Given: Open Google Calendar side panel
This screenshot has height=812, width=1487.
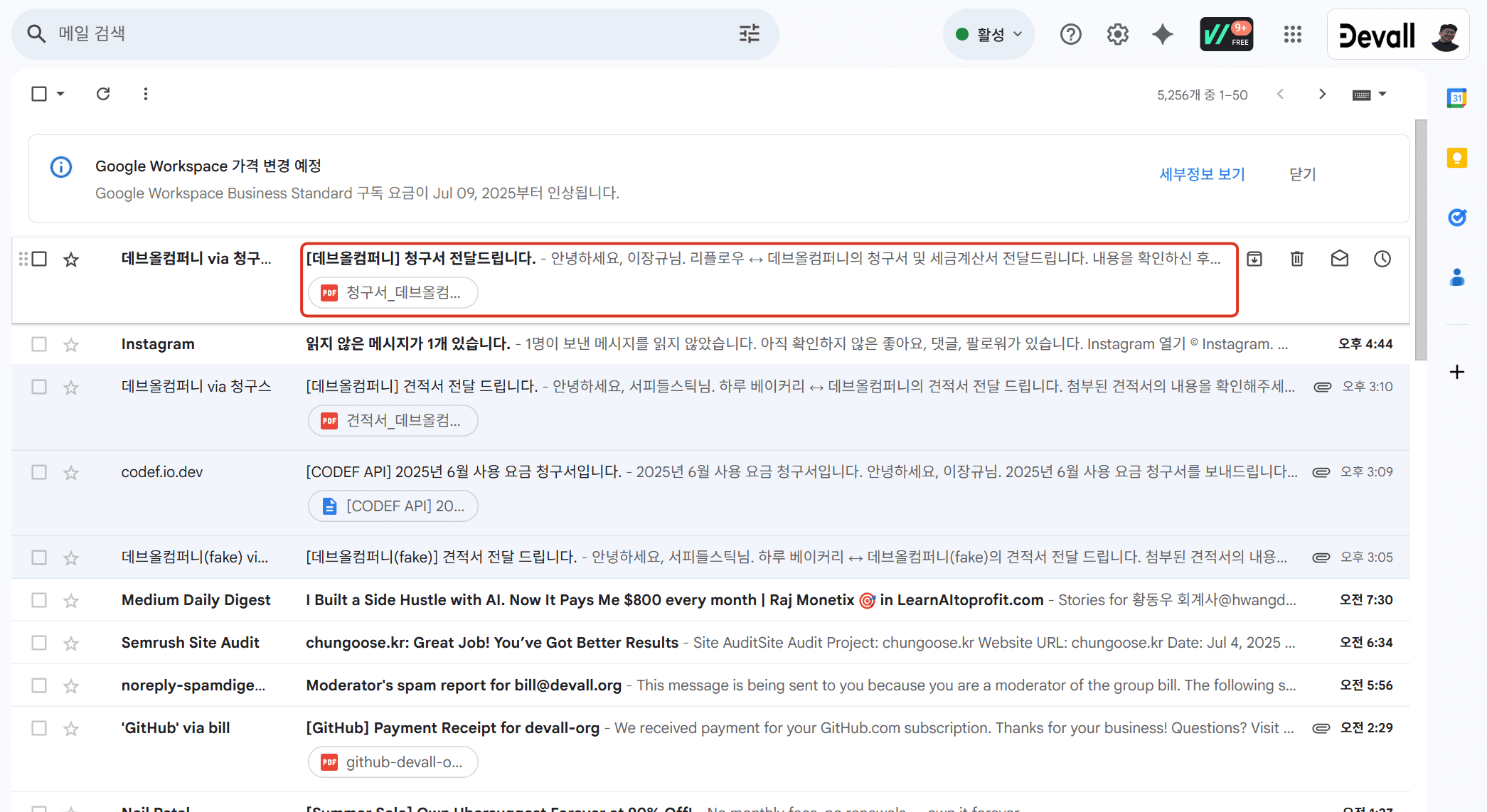Looking at the screenshot, I should (x=1456, y=98).
